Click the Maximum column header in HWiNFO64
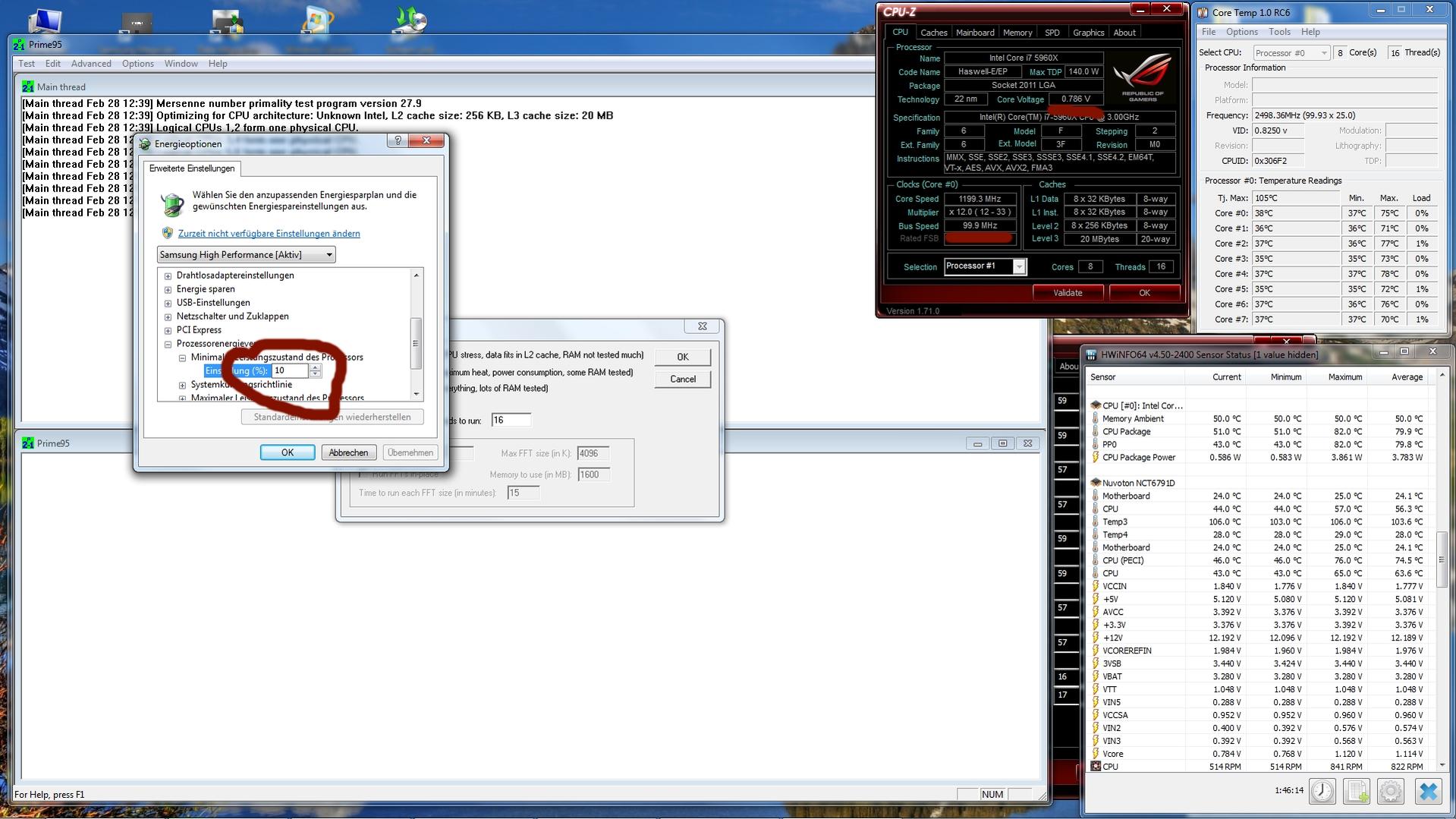The image size is (1456, 819). tap(1345, 377)
